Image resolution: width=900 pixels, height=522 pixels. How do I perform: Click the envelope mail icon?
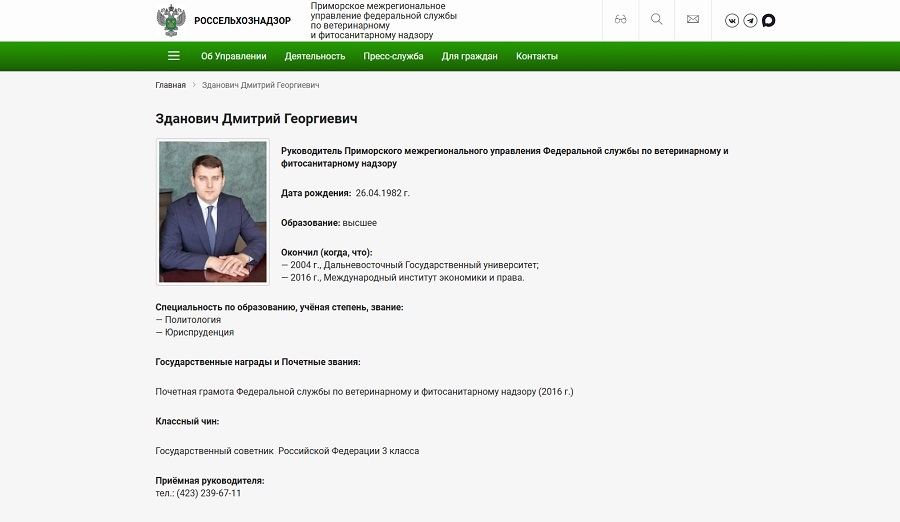coord(692,20)
